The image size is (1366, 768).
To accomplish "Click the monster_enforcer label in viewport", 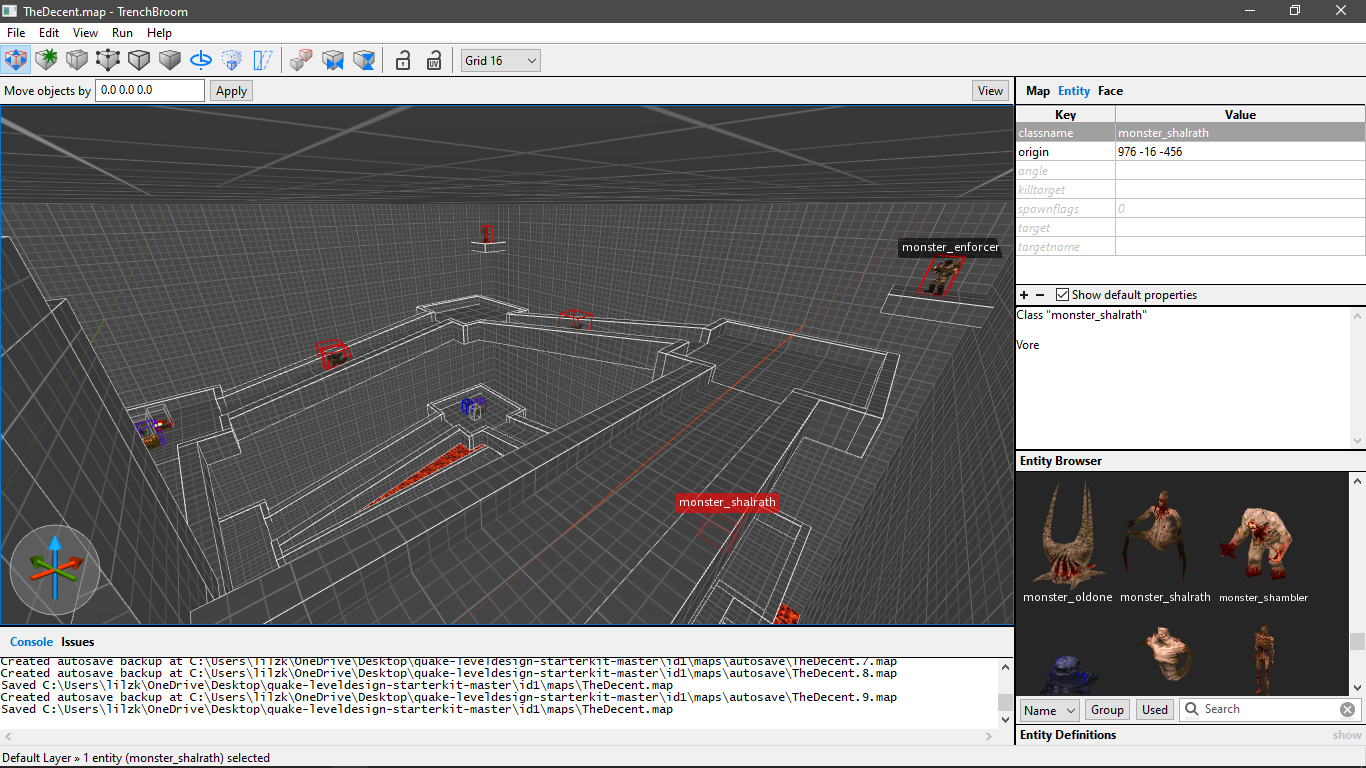I will [950, 247].
